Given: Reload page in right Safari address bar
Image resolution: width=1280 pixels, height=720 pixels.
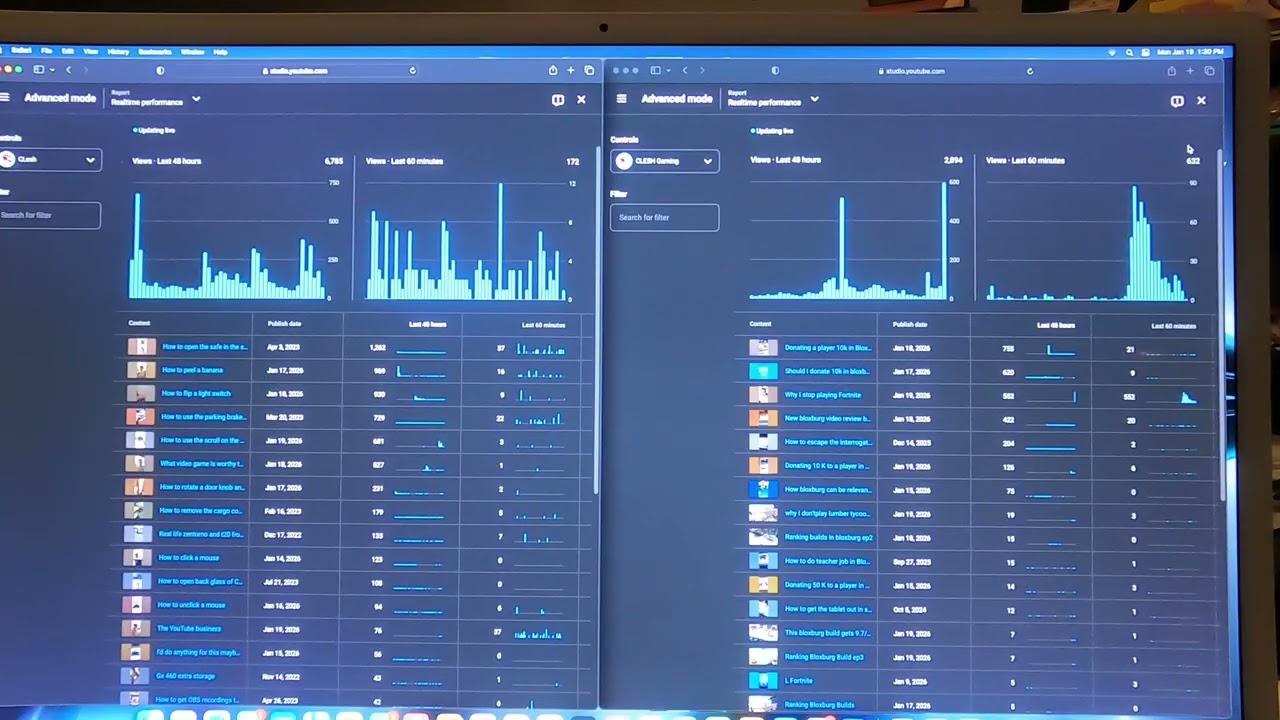Looking at the screenshot, I should tap(1029, 71).
